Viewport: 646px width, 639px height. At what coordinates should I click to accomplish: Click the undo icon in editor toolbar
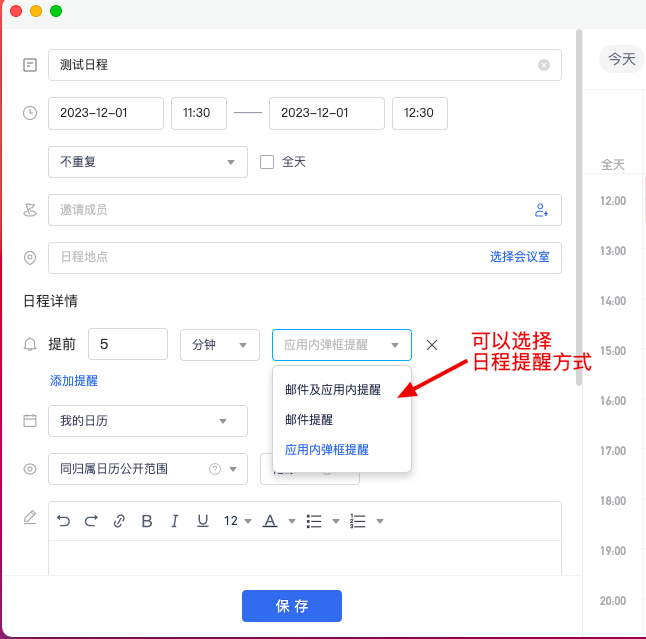pyautogui.click(x=63, y=521)
